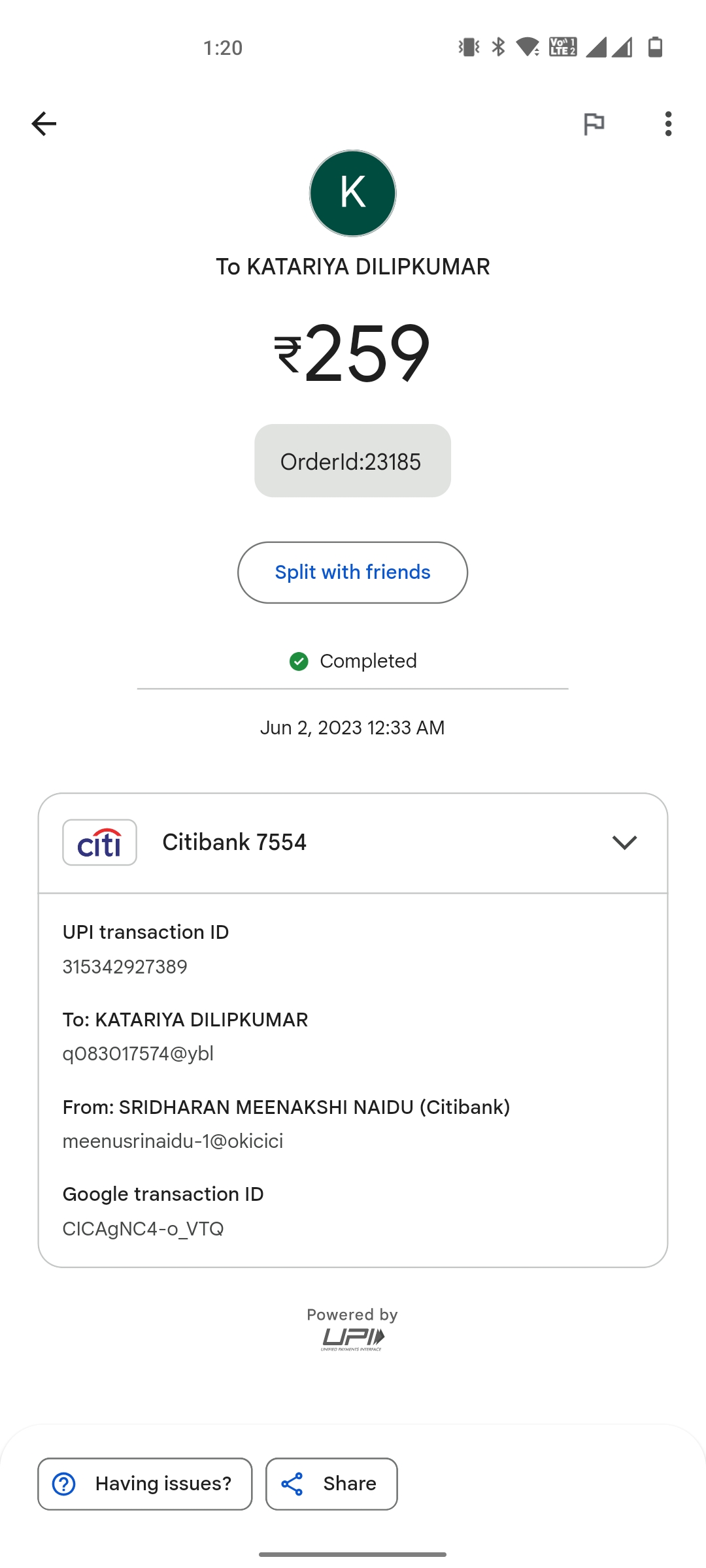
Task: Tap the back arrow icon
Action: (x=44, y=123)
